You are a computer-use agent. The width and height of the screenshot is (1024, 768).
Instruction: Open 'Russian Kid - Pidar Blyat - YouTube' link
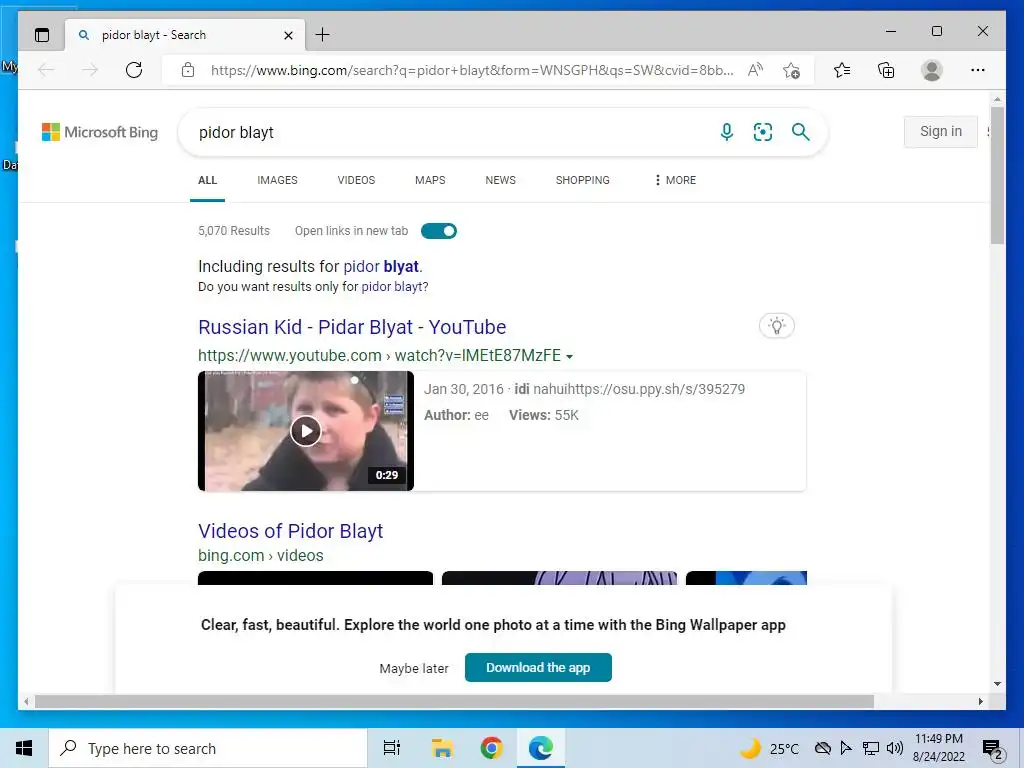pyautogui.click(x=352, y=327)
